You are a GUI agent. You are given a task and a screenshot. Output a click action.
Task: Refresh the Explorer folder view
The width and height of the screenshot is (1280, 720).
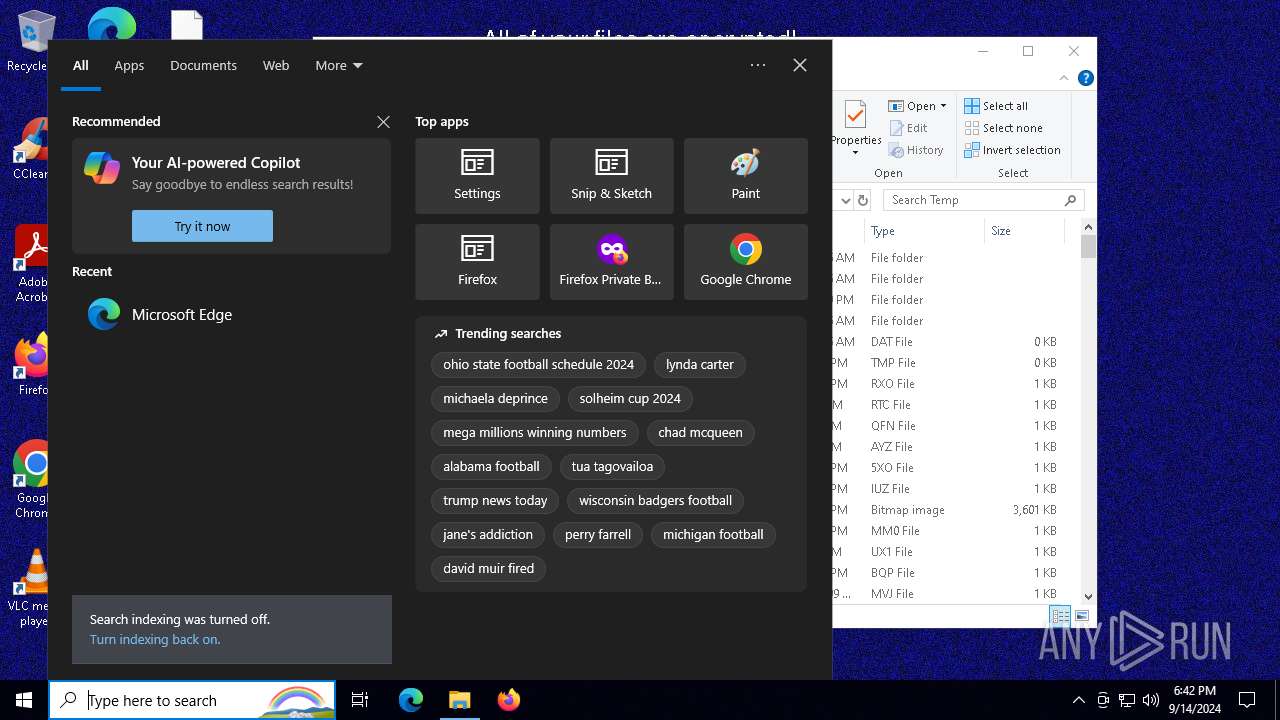[863, 200]
